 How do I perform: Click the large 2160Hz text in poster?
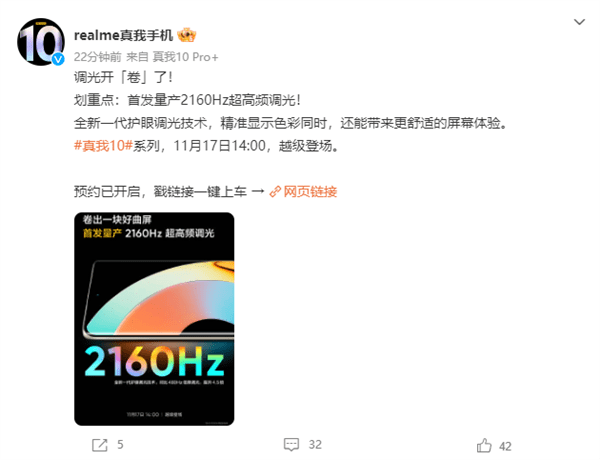pyautogui.click(x=154, y=360)
